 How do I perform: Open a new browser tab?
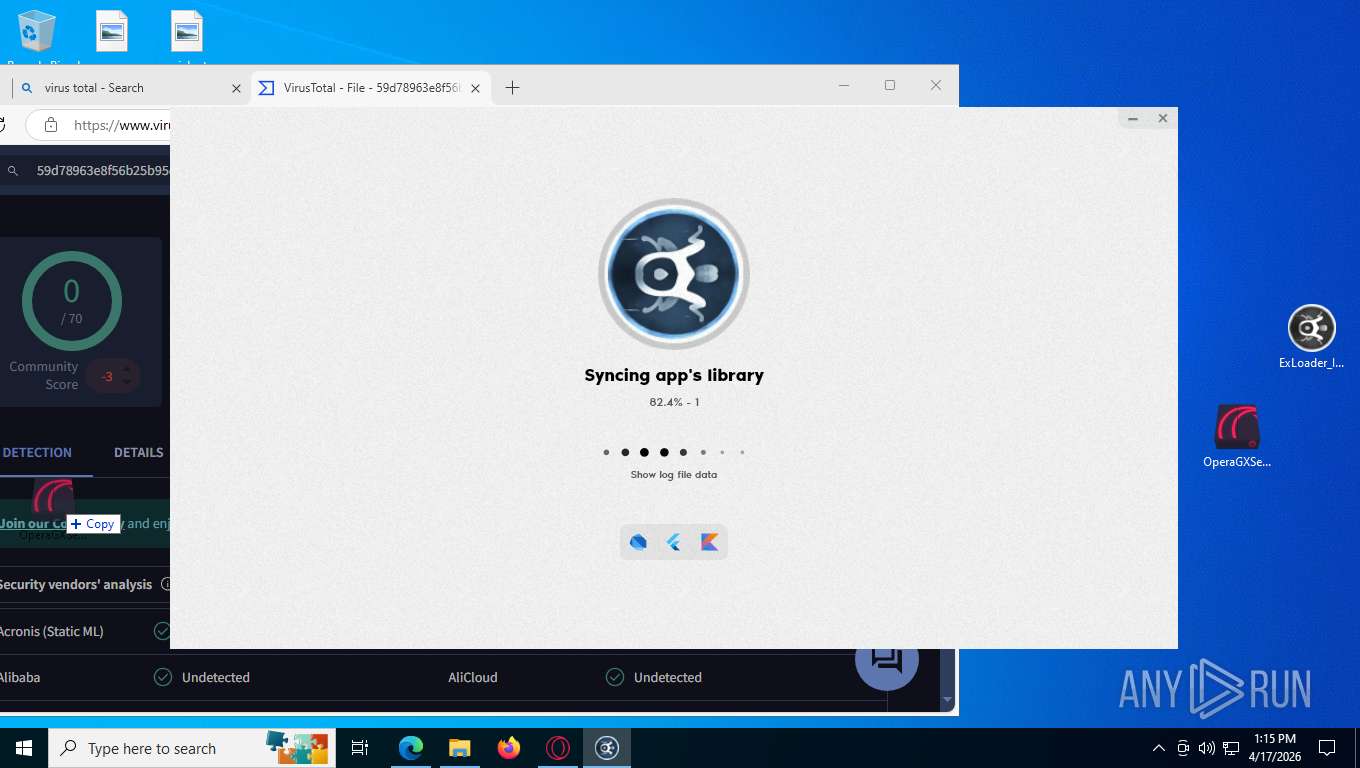tap(512, 88)
